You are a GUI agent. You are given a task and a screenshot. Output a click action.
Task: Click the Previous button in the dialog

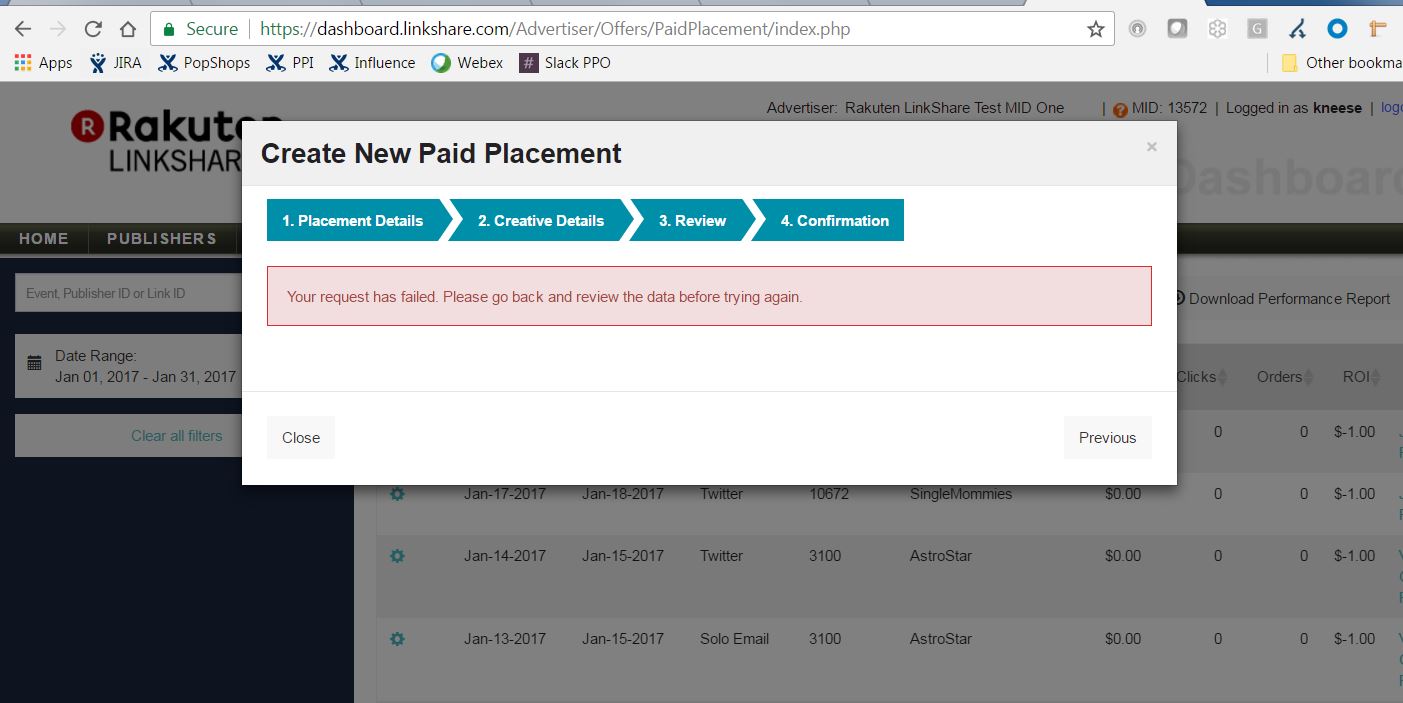1107,438
